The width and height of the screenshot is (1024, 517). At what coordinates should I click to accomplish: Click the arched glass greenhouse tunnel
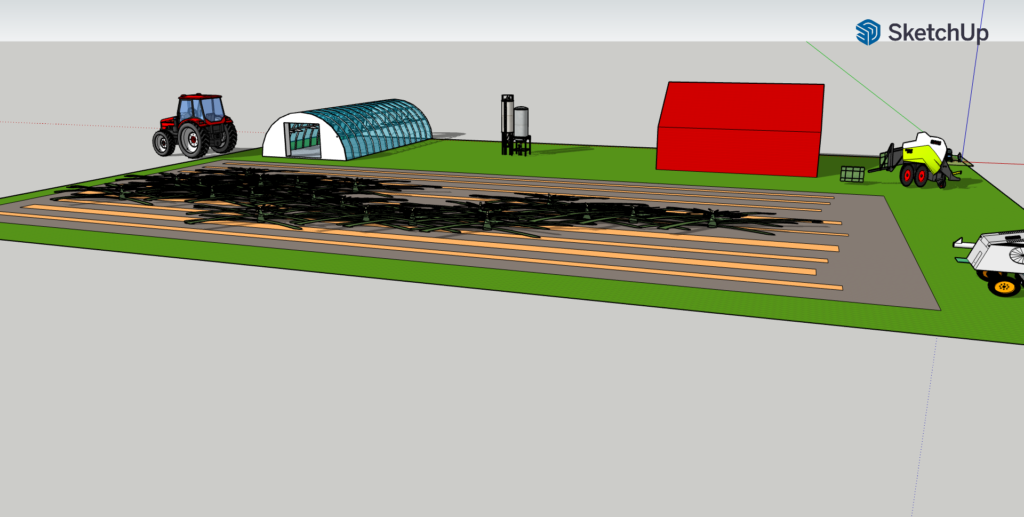(347, 130)
